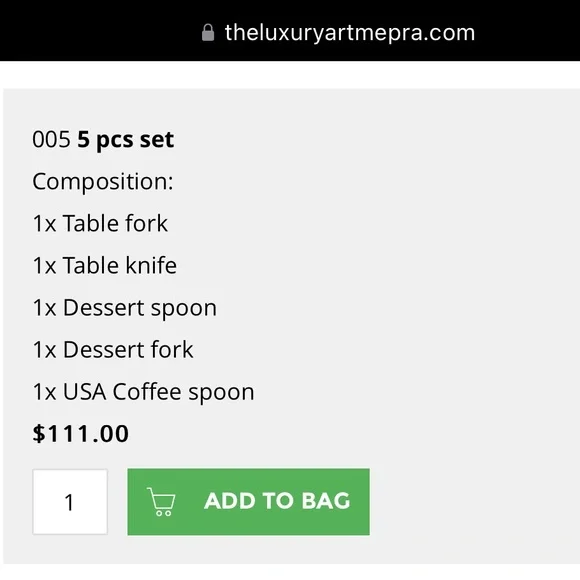This screenshot has height=580, width=580.
Task: Click the number 1 in quantity field
Action: (x=69, y=502)
